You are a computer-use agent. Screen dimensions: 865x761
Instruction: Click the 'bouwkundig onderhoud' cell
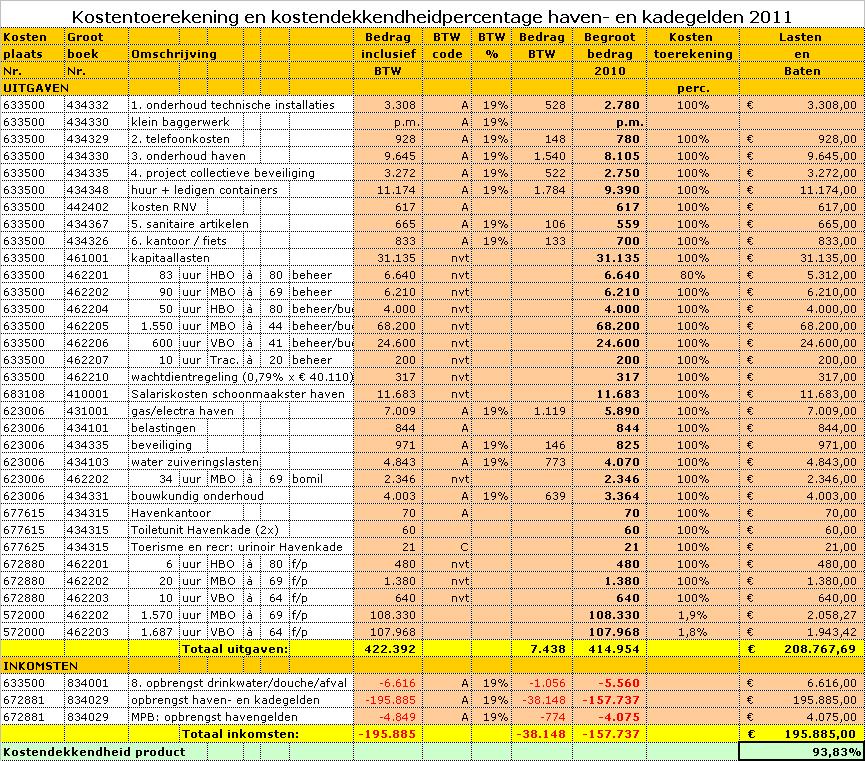tap(197, 496)
